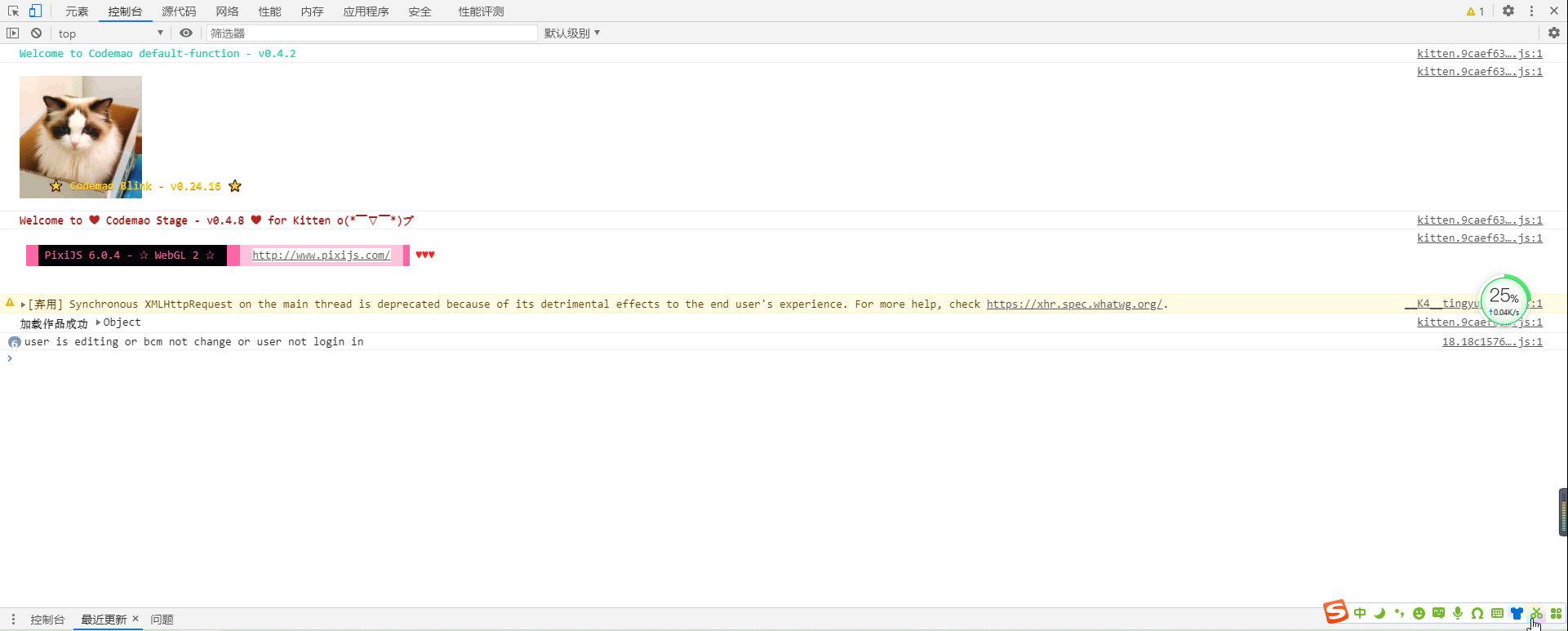1568x631 pixels.
Task: Open the Sogou chat-face message icon
Action: [x=1438, y=613]
